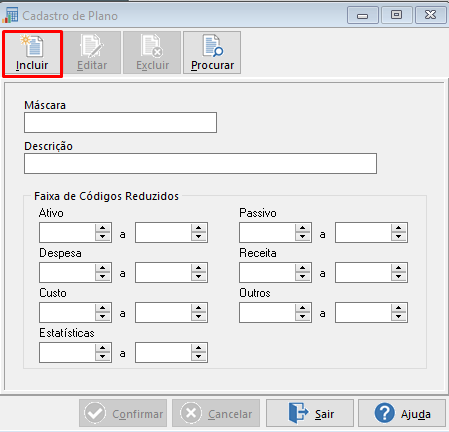This screenshot has width=449, height=432.
Task: Decrease the Estatísticas start value
Action: pyautogui.click(x=103, y=357)
